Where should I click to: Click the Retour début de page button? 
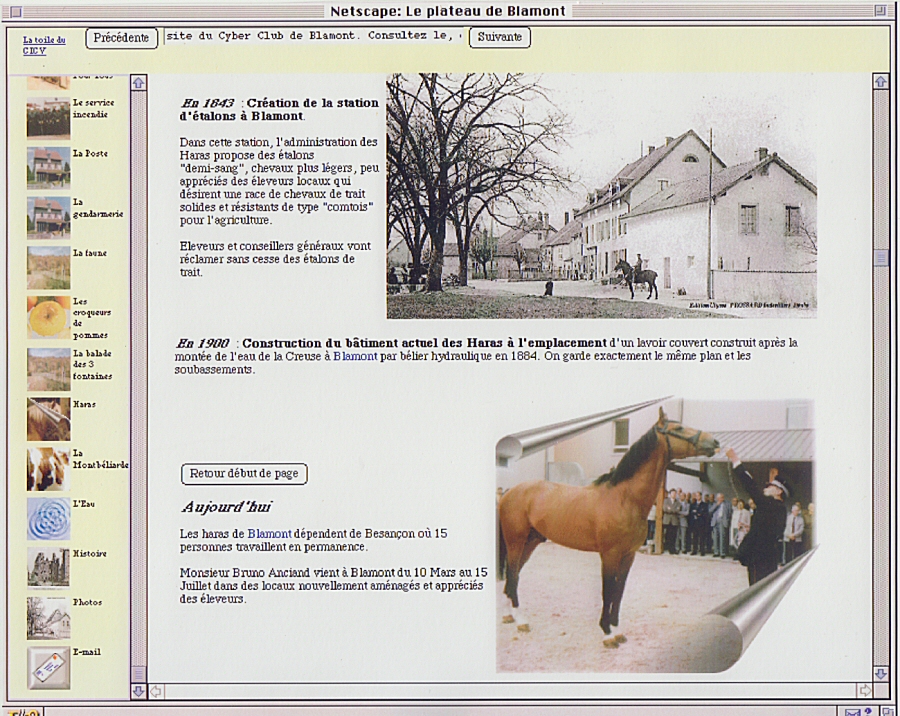[x=244, y=474]
